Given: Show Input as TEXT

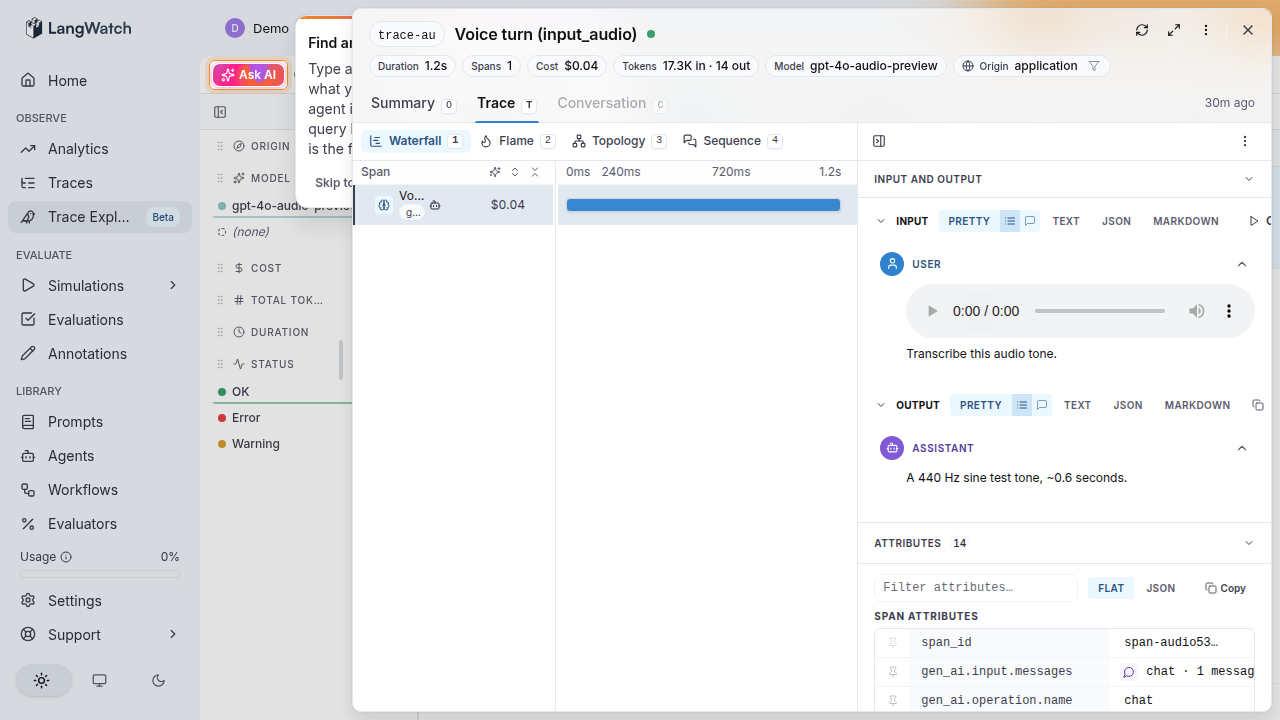Looking at the screenshot, I should tap(1066, 221).
